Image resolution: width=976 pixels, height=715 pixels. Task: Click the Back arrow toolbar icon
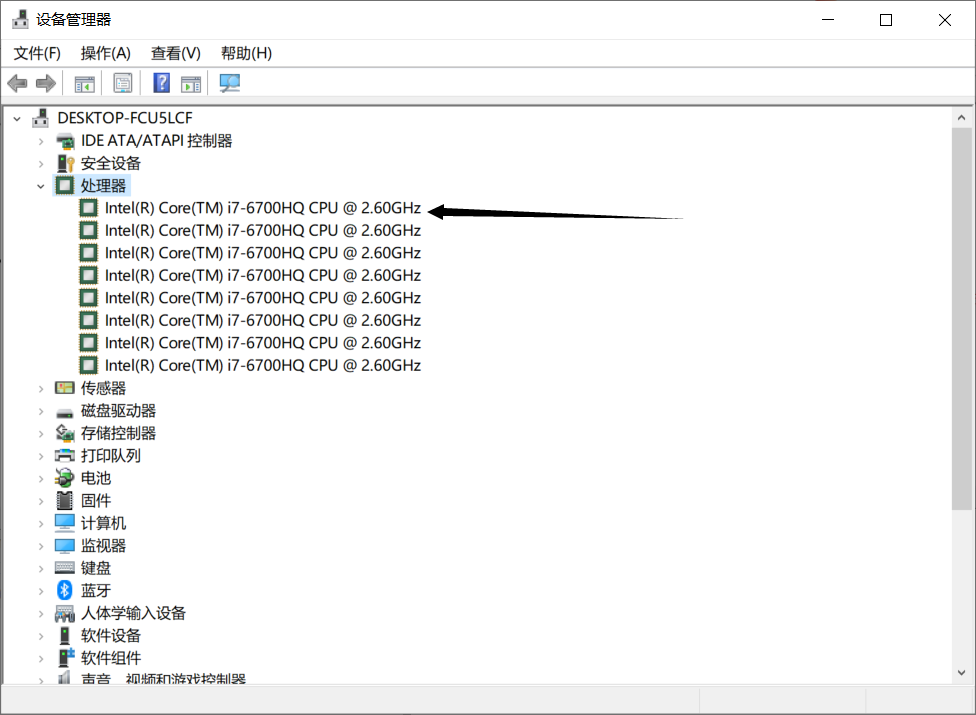click(x=17, y=83)
